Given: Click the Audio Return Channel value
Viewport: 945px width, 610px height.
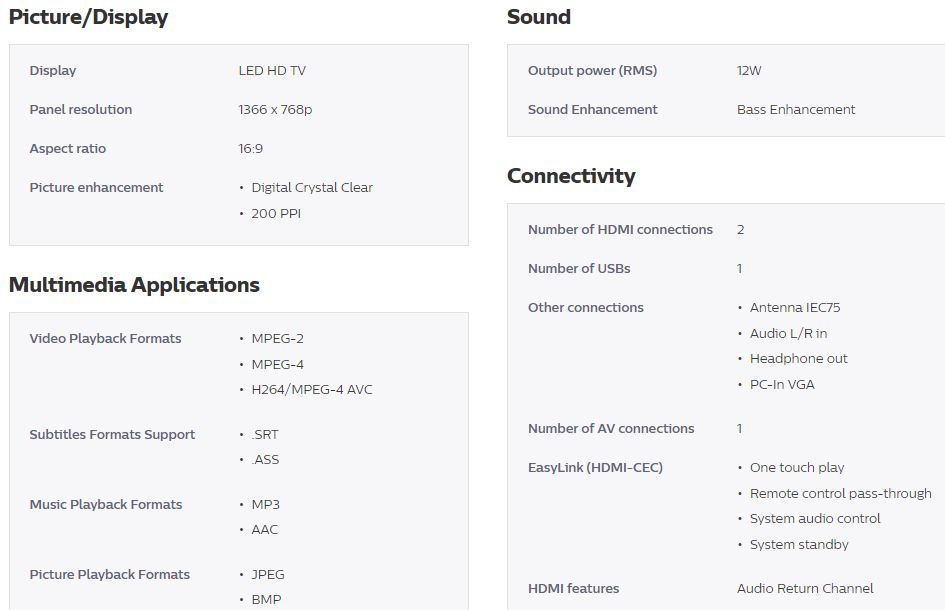Looking at the screenshot, I should coord(805,589).
